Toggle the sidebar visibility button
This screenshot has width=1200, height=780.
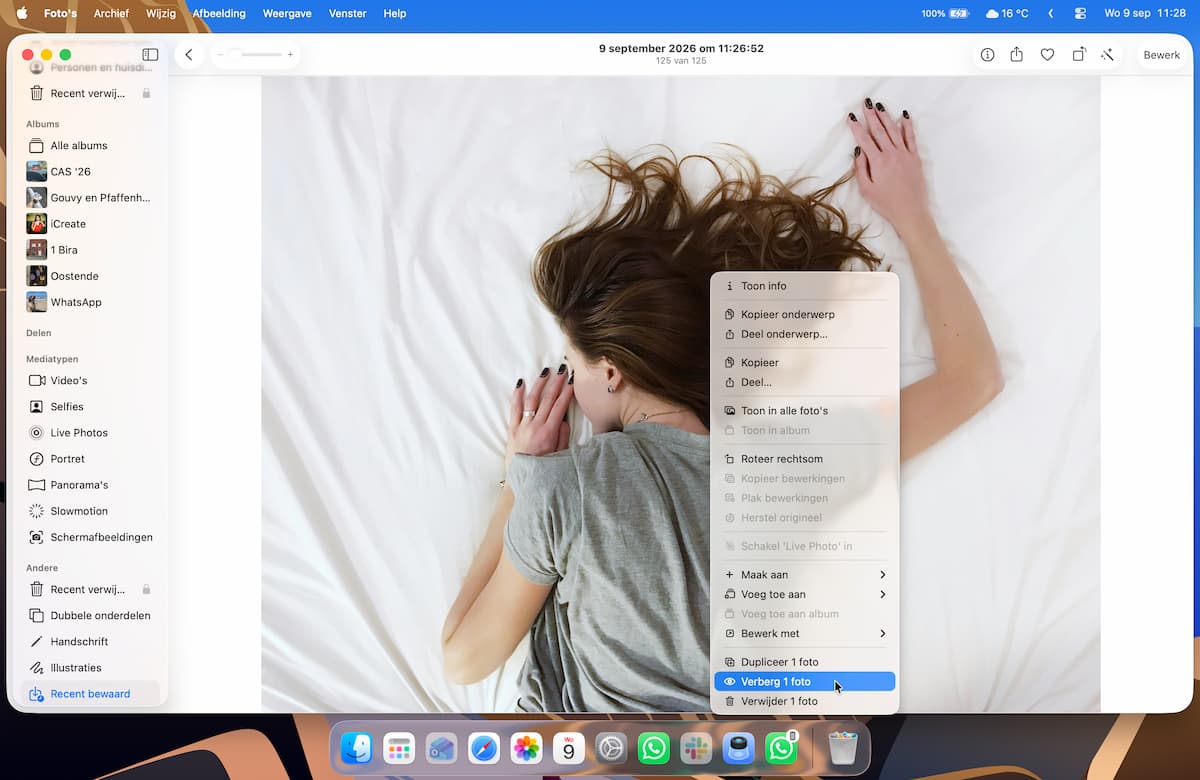(150, 55)
